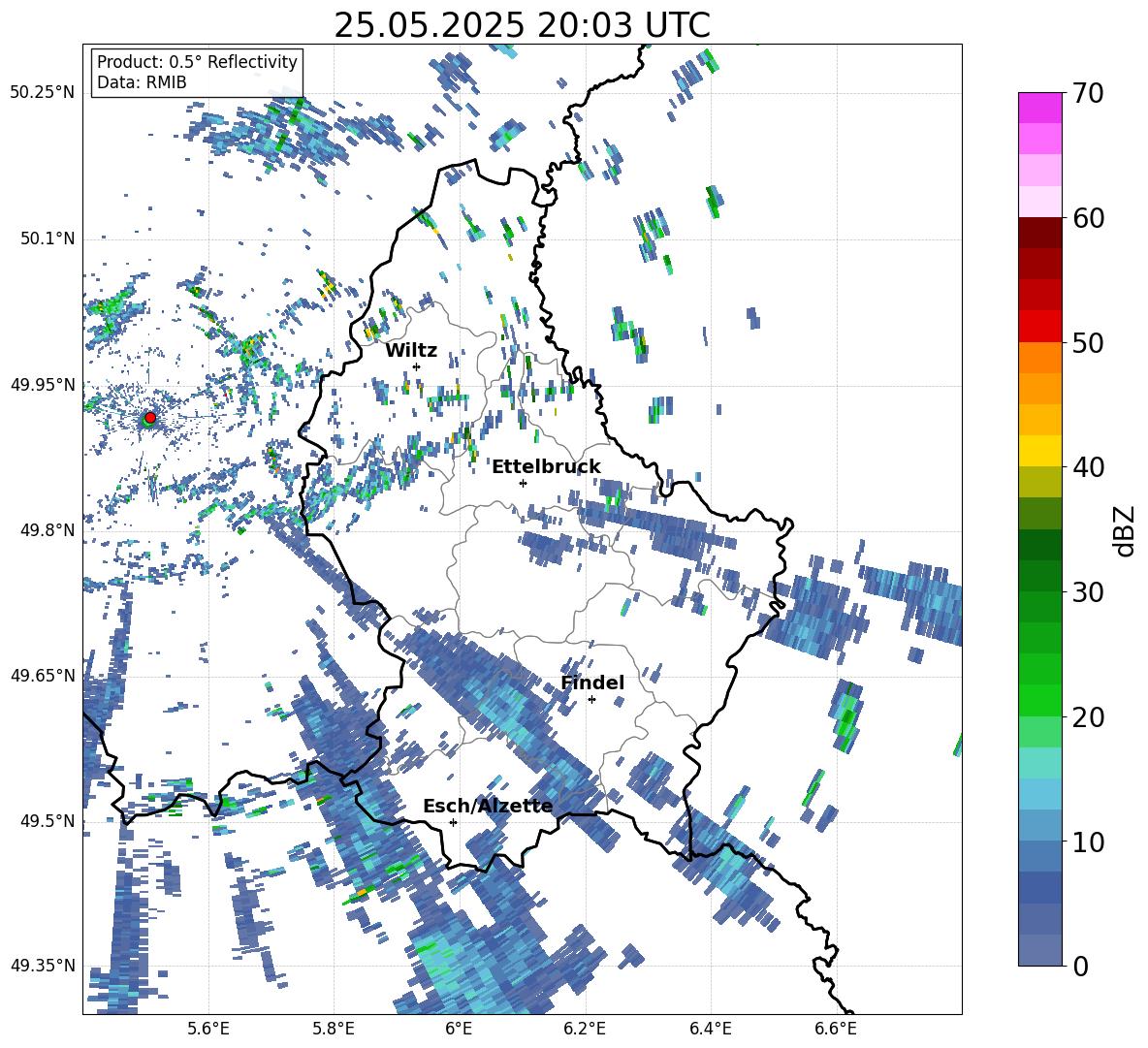The height and width of the screenshot is (1048, 1148).
Task: Click the magenta swatch at colorbar top
Action: 1040,109
